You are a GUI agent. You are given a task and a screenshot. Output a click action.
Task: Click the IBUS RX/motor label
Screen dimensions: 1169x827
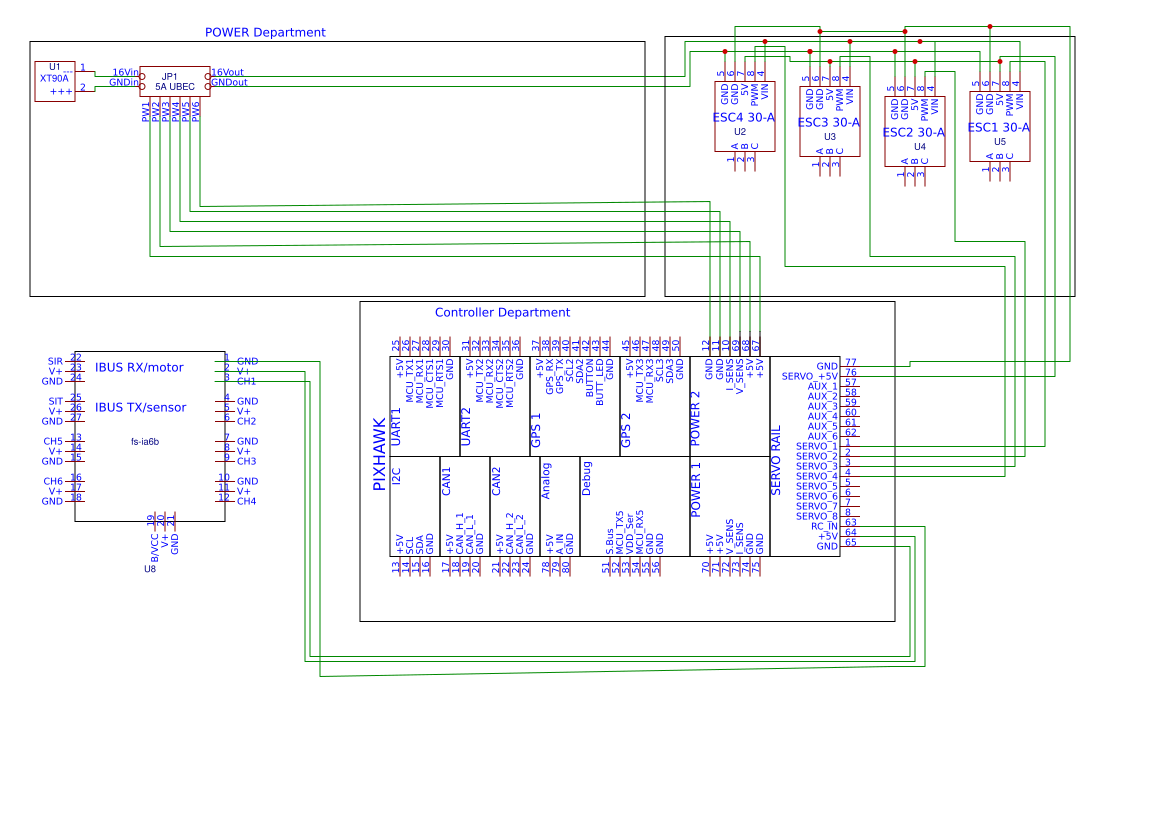coord(139,368)
